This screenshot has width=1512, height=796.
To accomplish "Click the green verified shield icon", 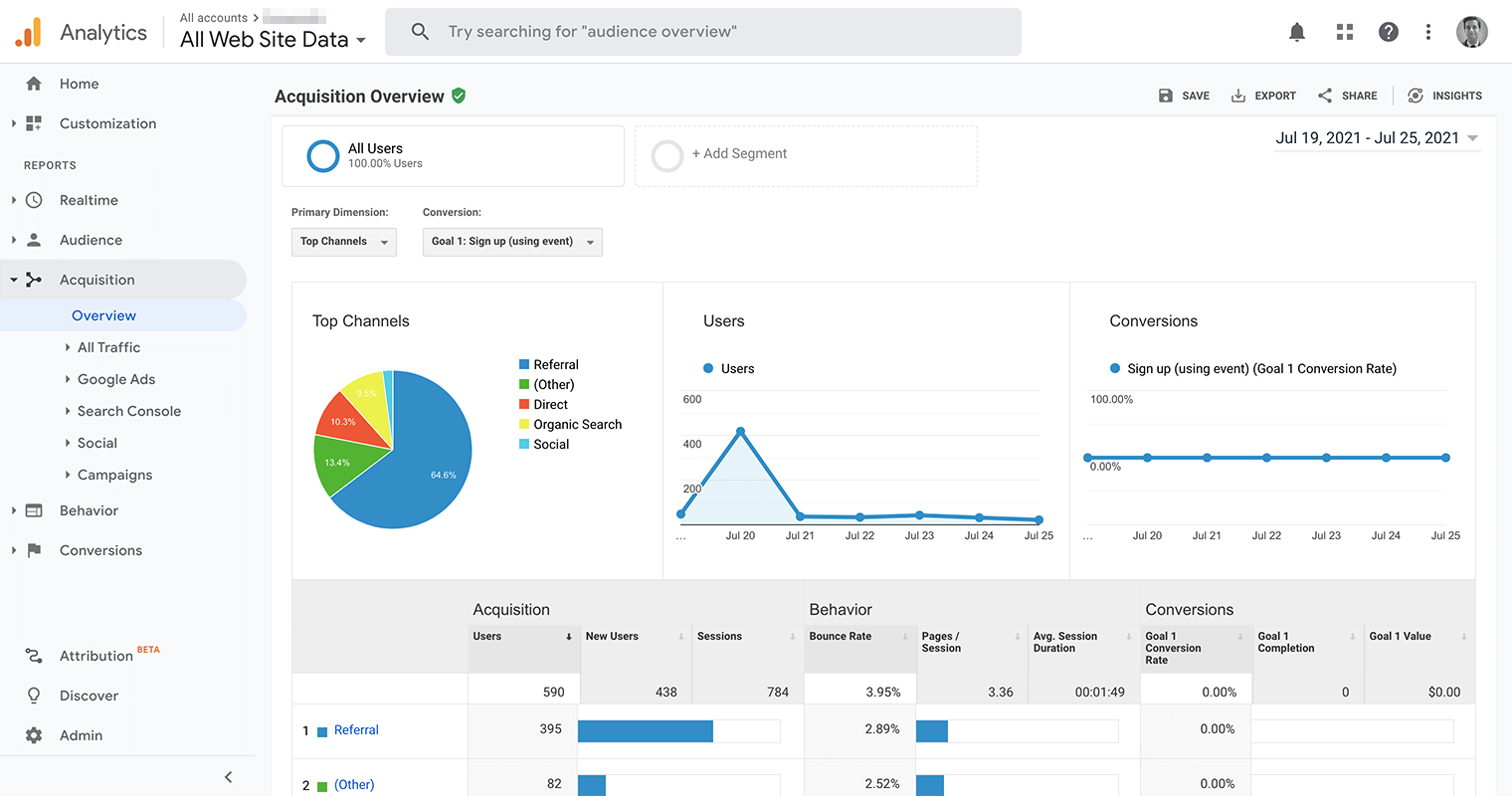I will tap(459, 96).
